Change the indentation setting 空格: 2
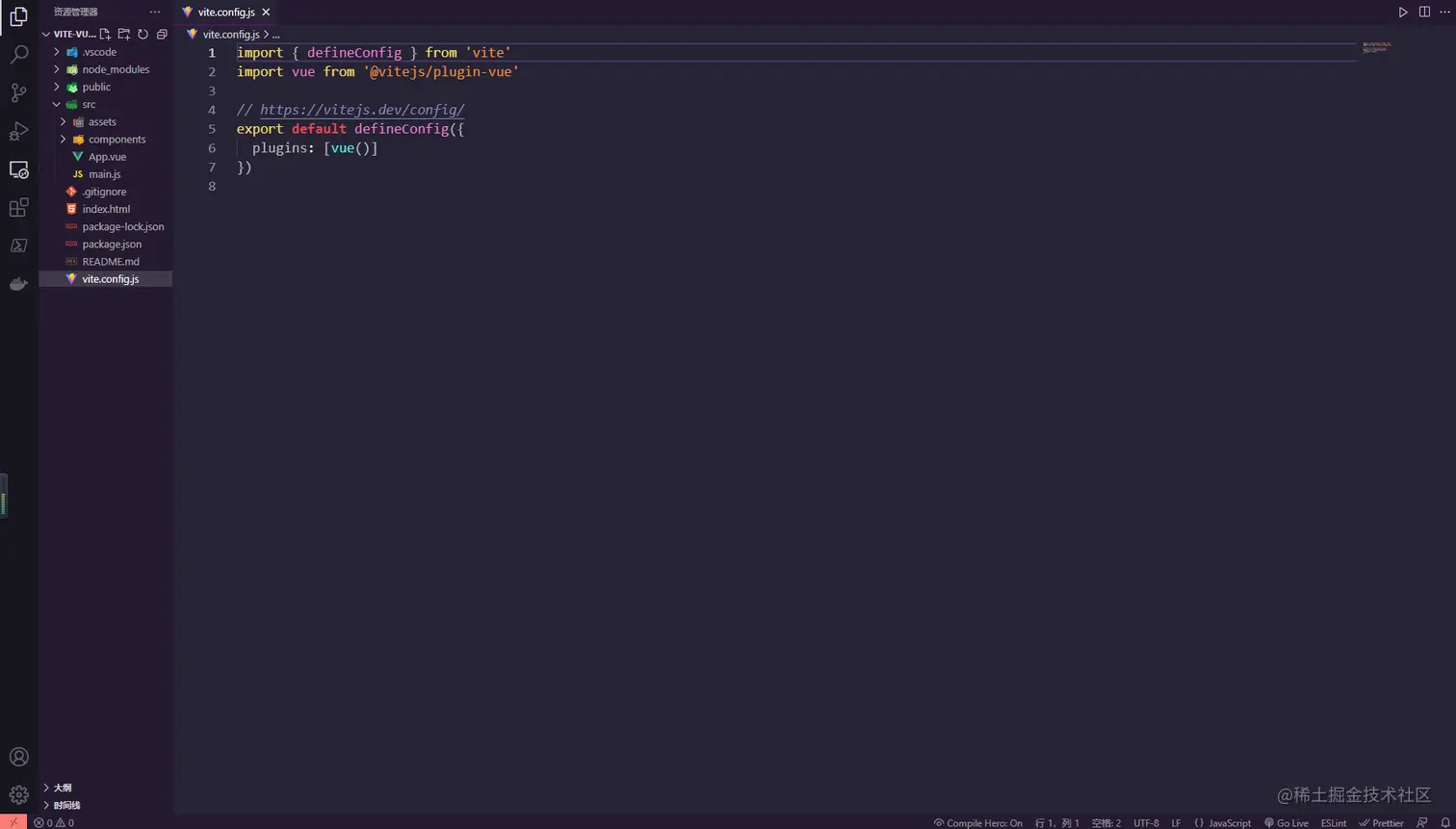 [x=1106, y=823]
